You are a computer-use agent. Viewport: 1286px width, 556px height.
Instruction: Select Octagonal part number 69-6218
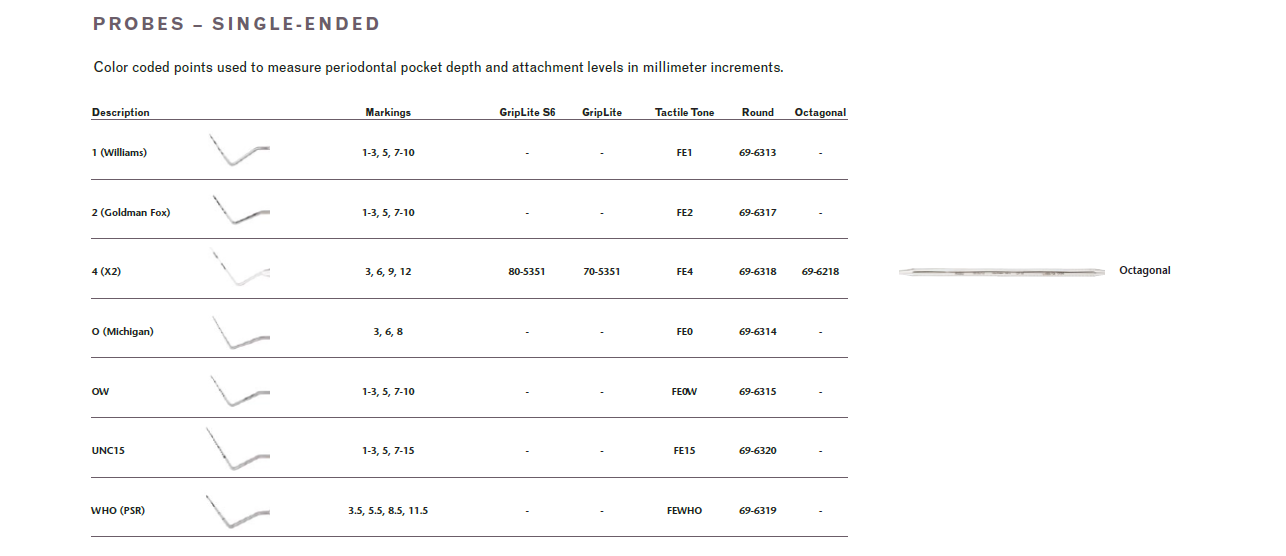(x=820, y=272)
